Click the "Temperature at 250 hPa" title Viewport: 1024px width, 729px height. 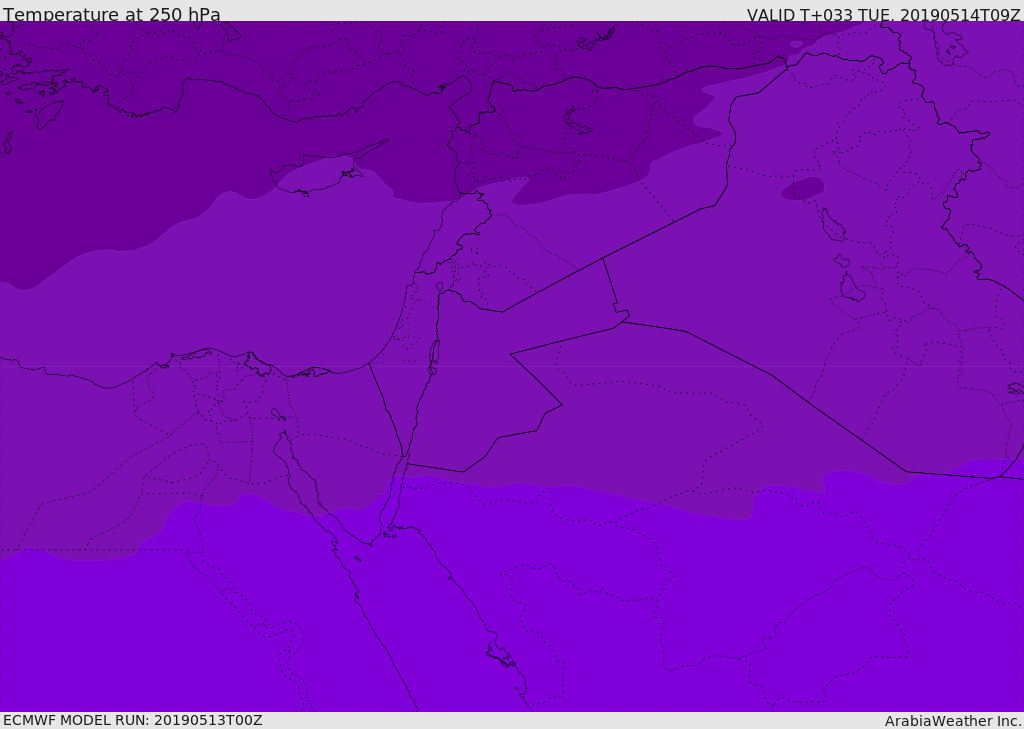[x=112, y=14]
